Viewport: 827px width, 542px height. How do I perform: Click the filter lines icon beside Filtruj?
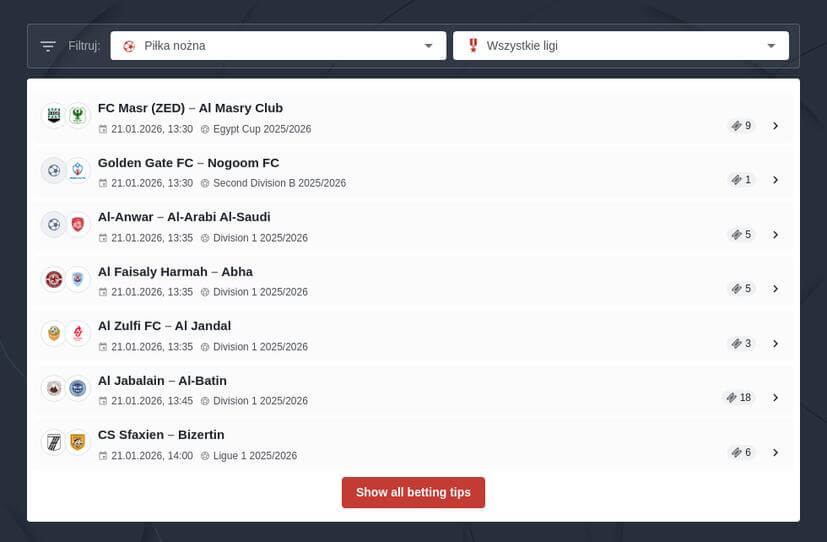coord(48,46)
